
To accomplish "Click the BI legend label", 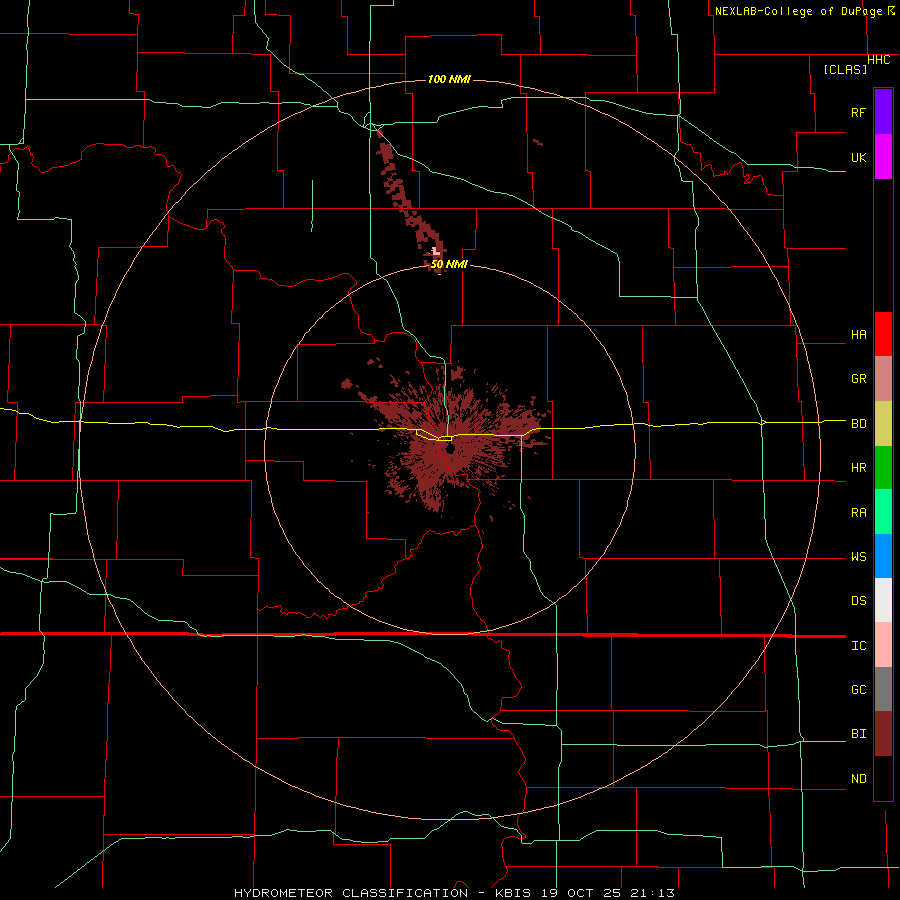I will click(858, 734).
